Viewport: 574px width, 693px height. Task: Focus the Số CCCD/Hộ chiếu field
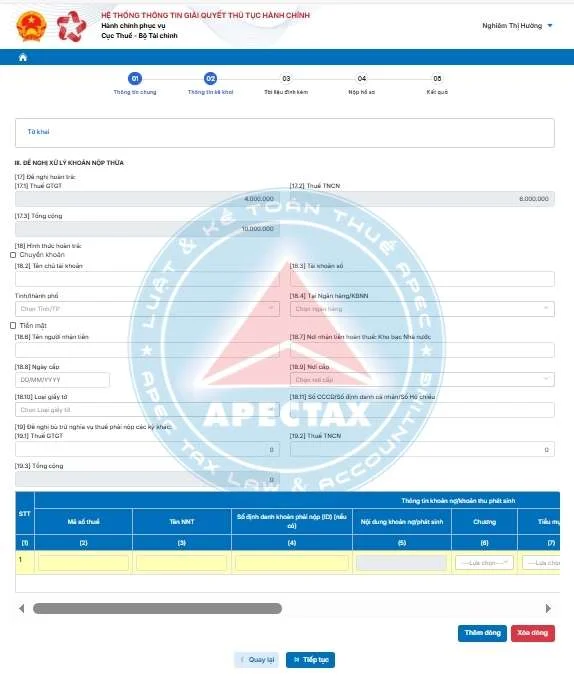pyautogui.click(x=422, y=410)
